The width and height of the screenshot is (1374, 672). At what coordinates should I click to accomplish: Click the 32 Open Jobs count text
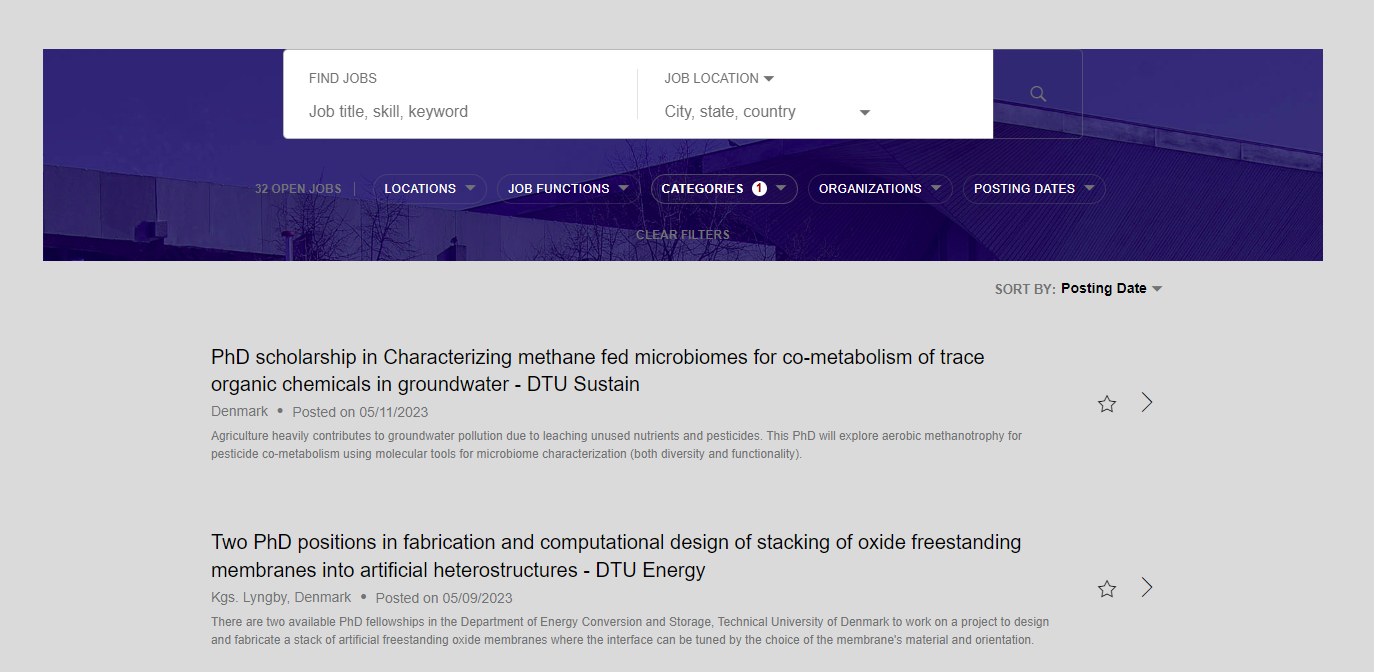click(298, 189)
